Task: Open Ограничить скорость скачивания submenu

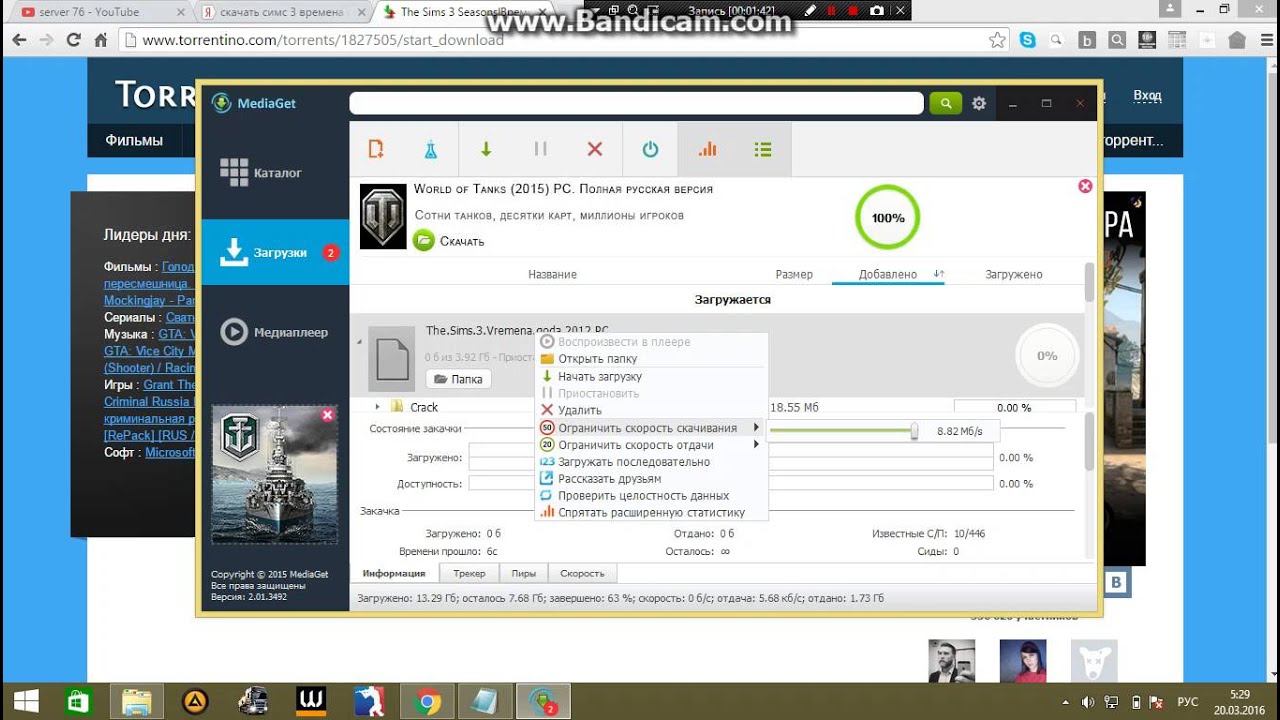Action: pos(650,428)
